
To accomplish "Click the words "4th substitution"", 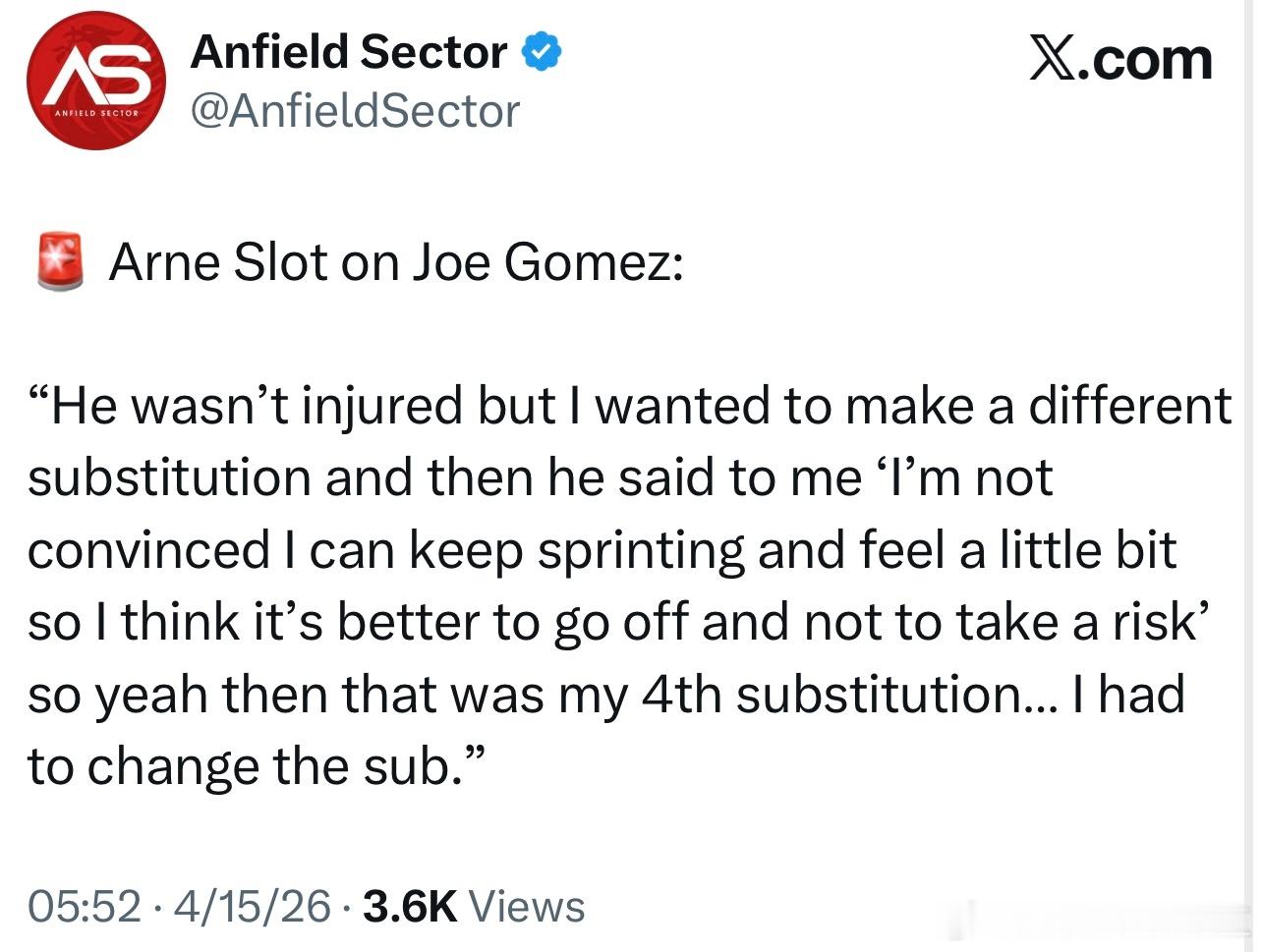I will point(833,695).
